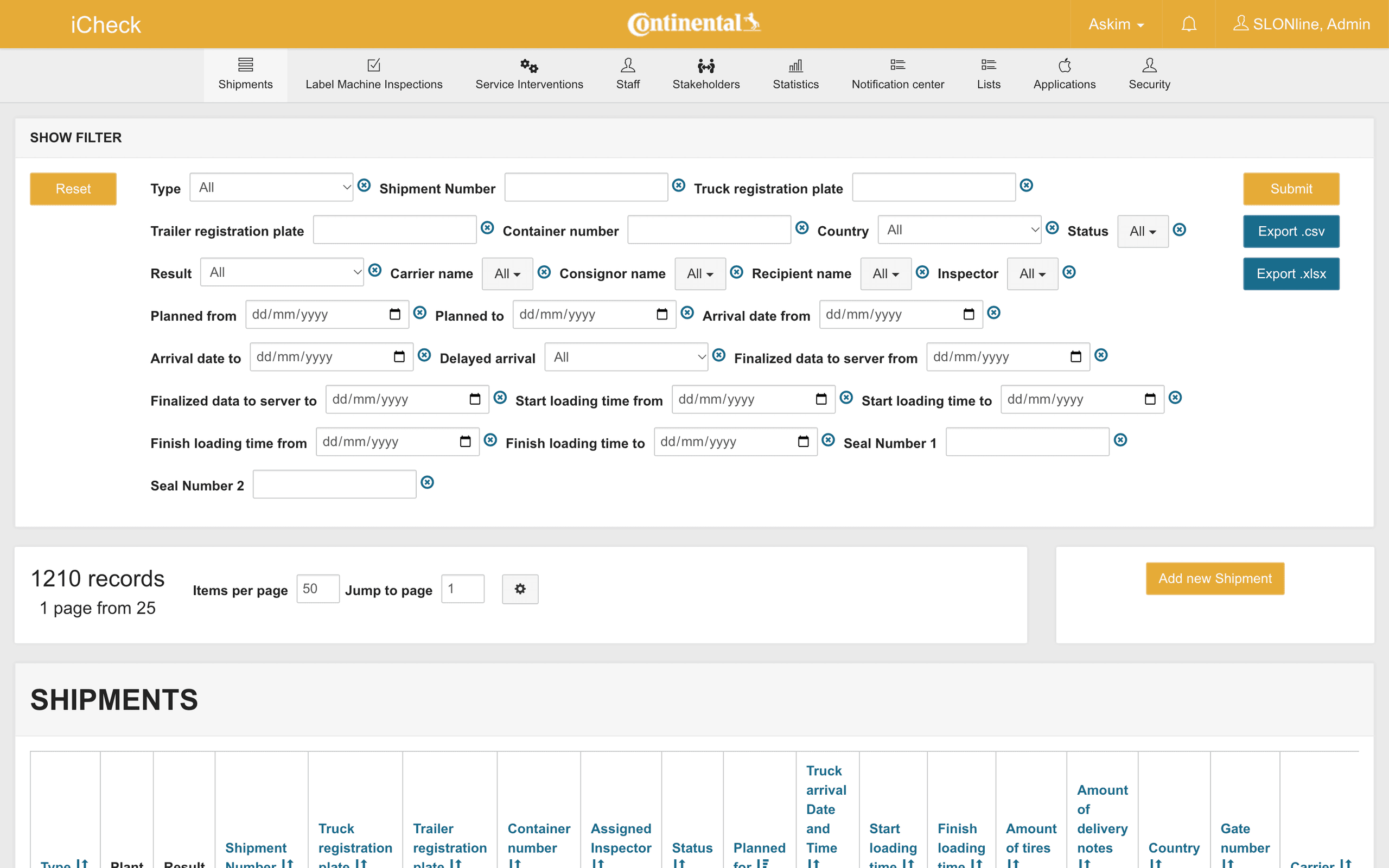The image size is (1389, 868).
Task: Focus the Trailer registration plate input
Action: [x=395, y=229]
